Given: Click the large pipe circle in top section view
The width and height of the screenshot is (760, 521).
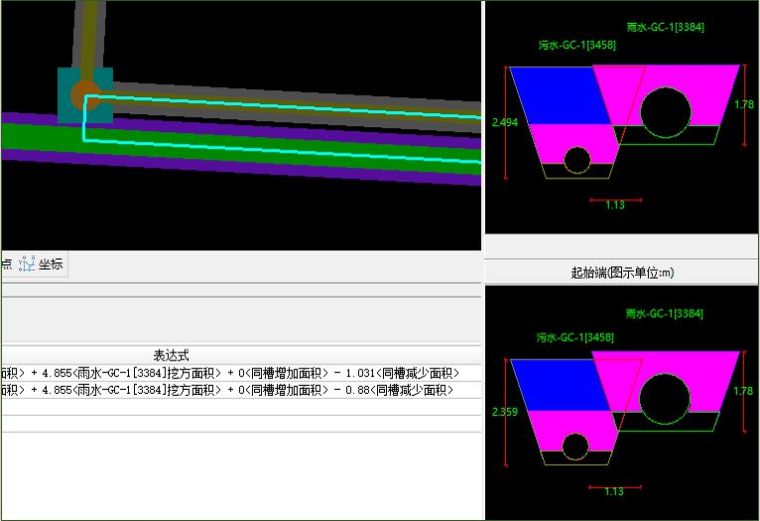Looking at the screenshot, I should coord(665,112).
